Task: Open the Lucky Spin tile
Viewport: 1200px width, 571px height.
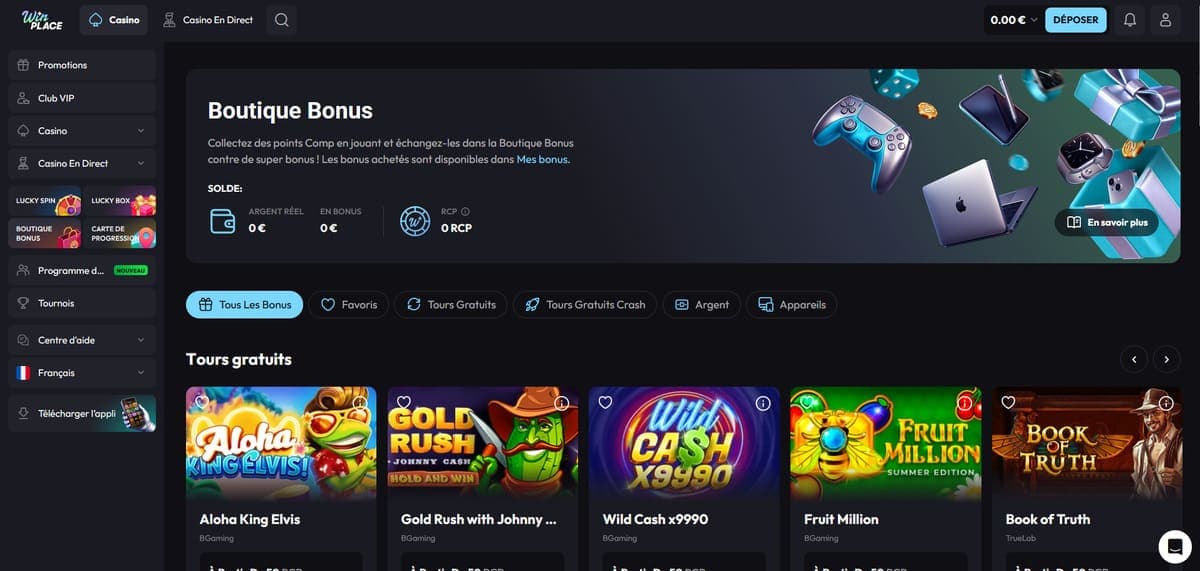Action: click(45, 201)
